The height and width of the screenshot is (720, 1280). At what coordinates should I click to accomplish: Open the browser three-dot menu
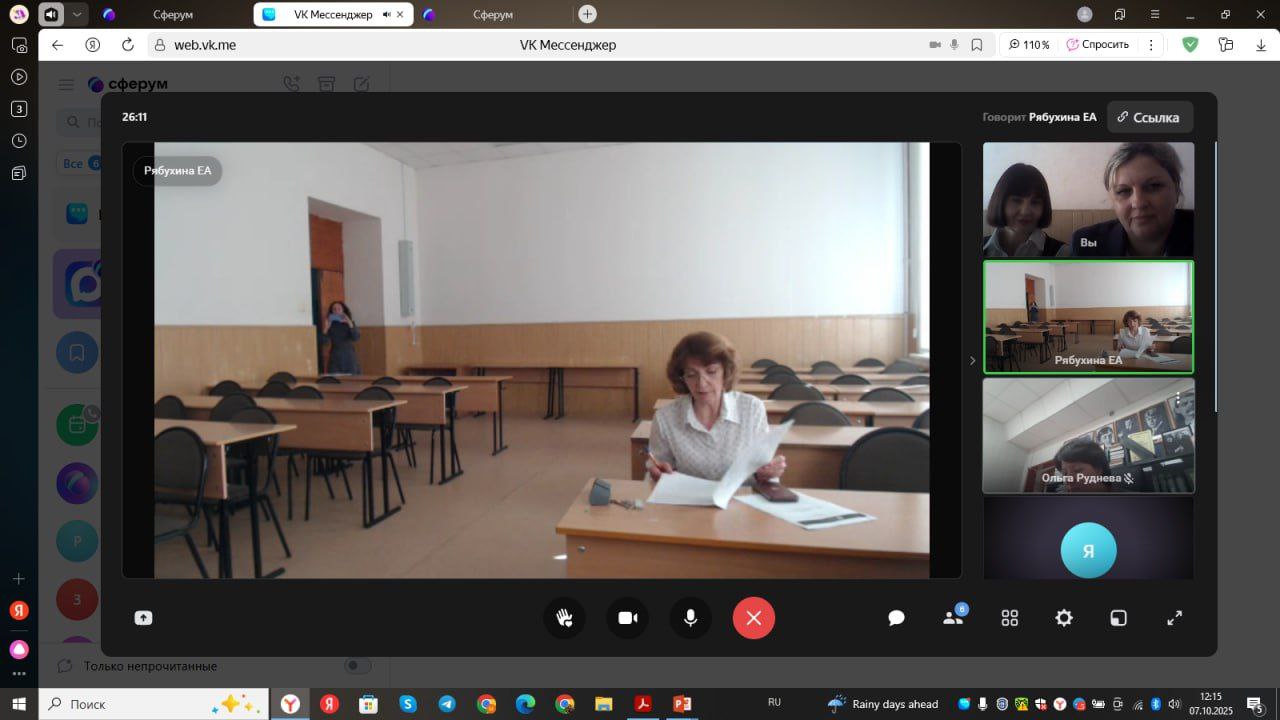click(x=1151, y=45)
